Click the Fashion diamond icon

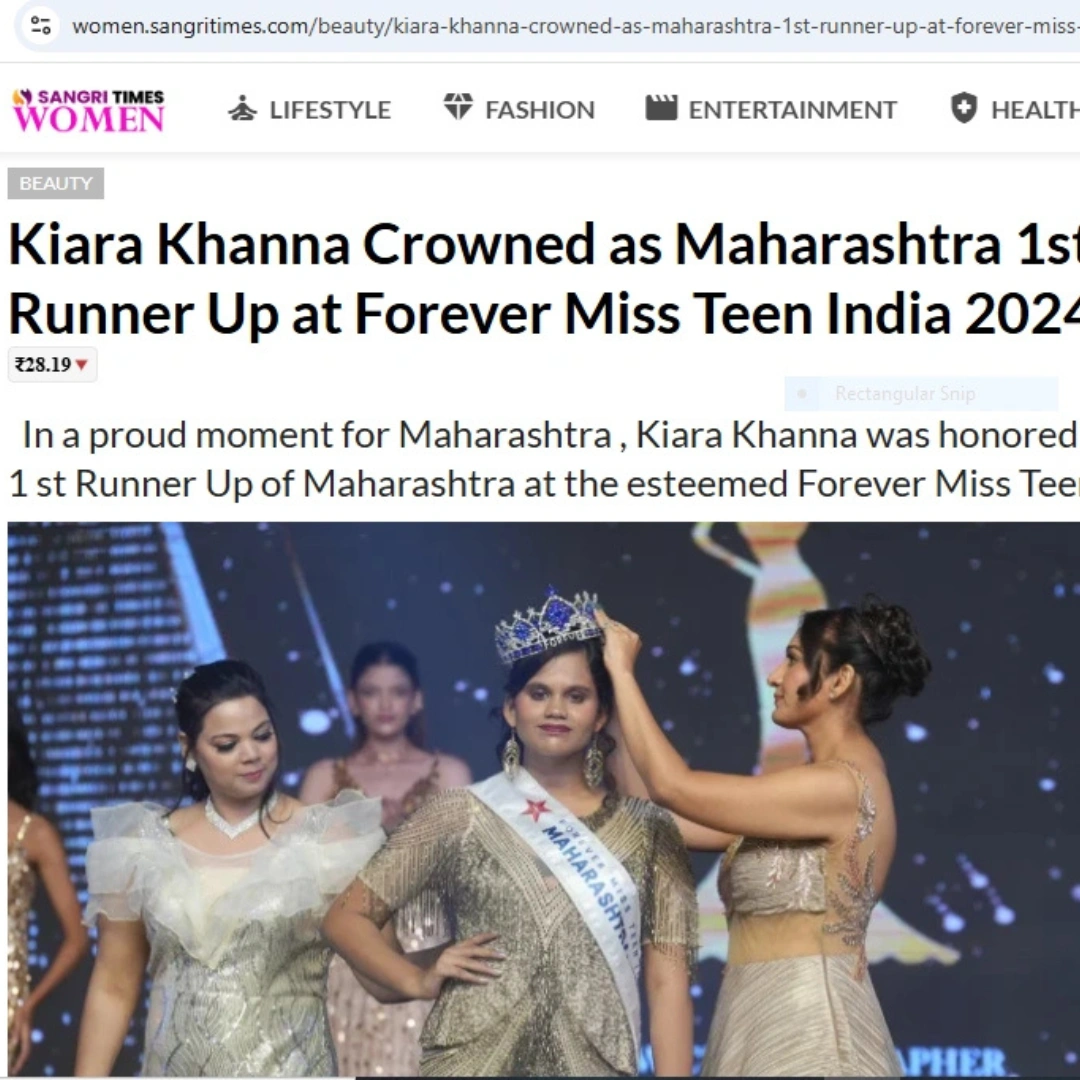[458, 107]
